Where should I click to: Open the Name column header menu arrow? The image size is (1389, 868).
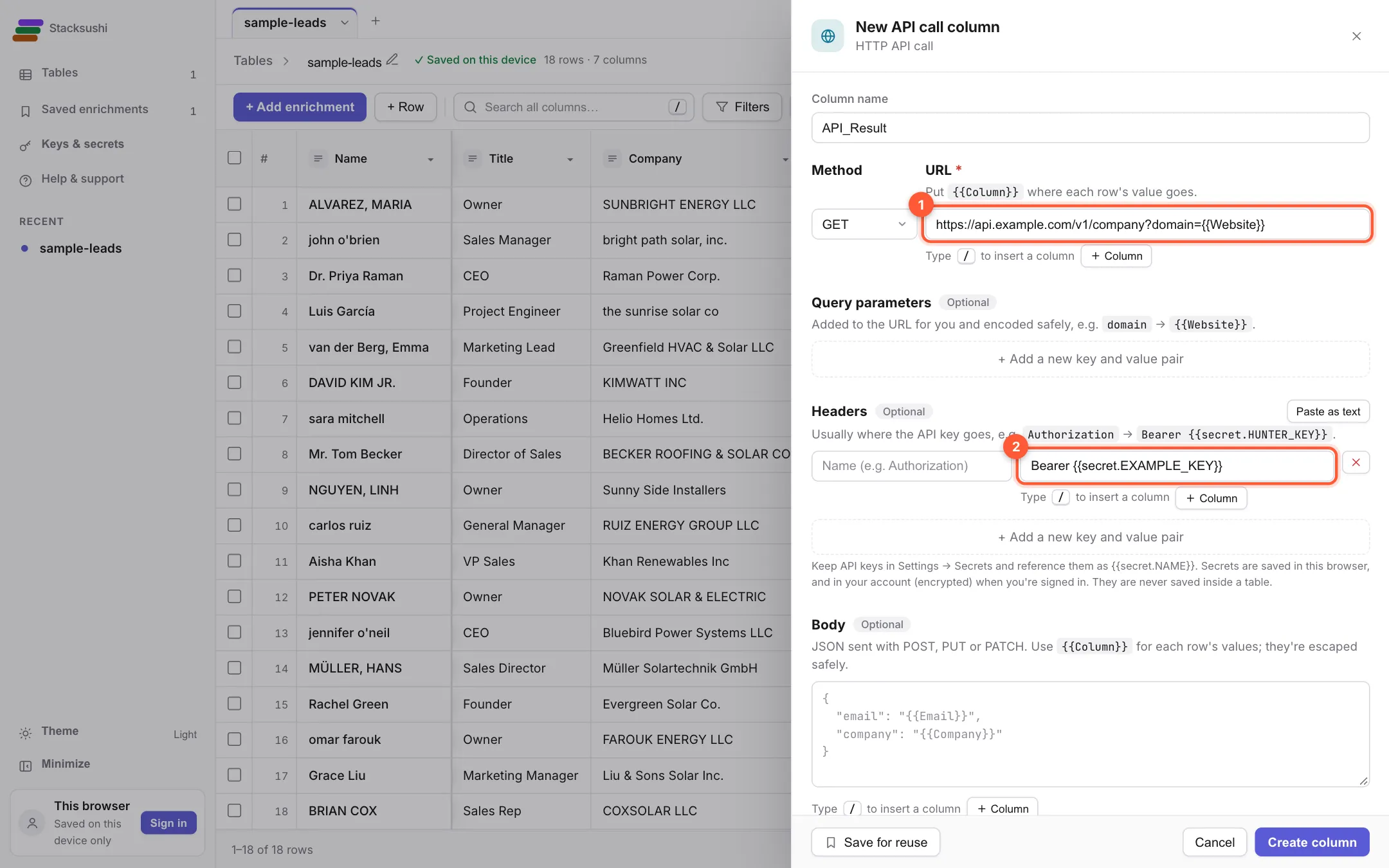click(430, 159)
